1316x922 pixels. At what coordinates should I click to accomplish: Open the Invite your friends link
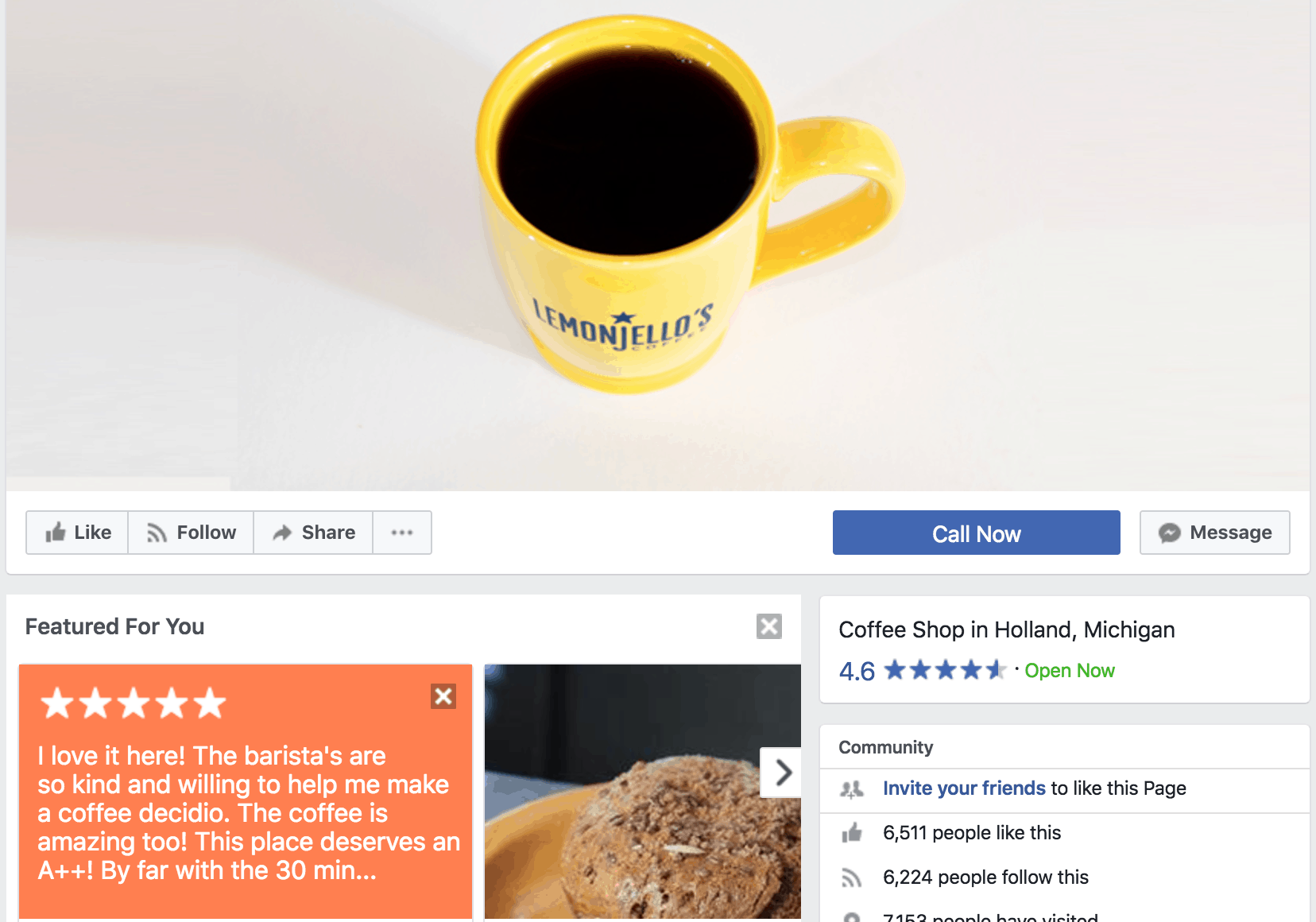tap(964, 788)
